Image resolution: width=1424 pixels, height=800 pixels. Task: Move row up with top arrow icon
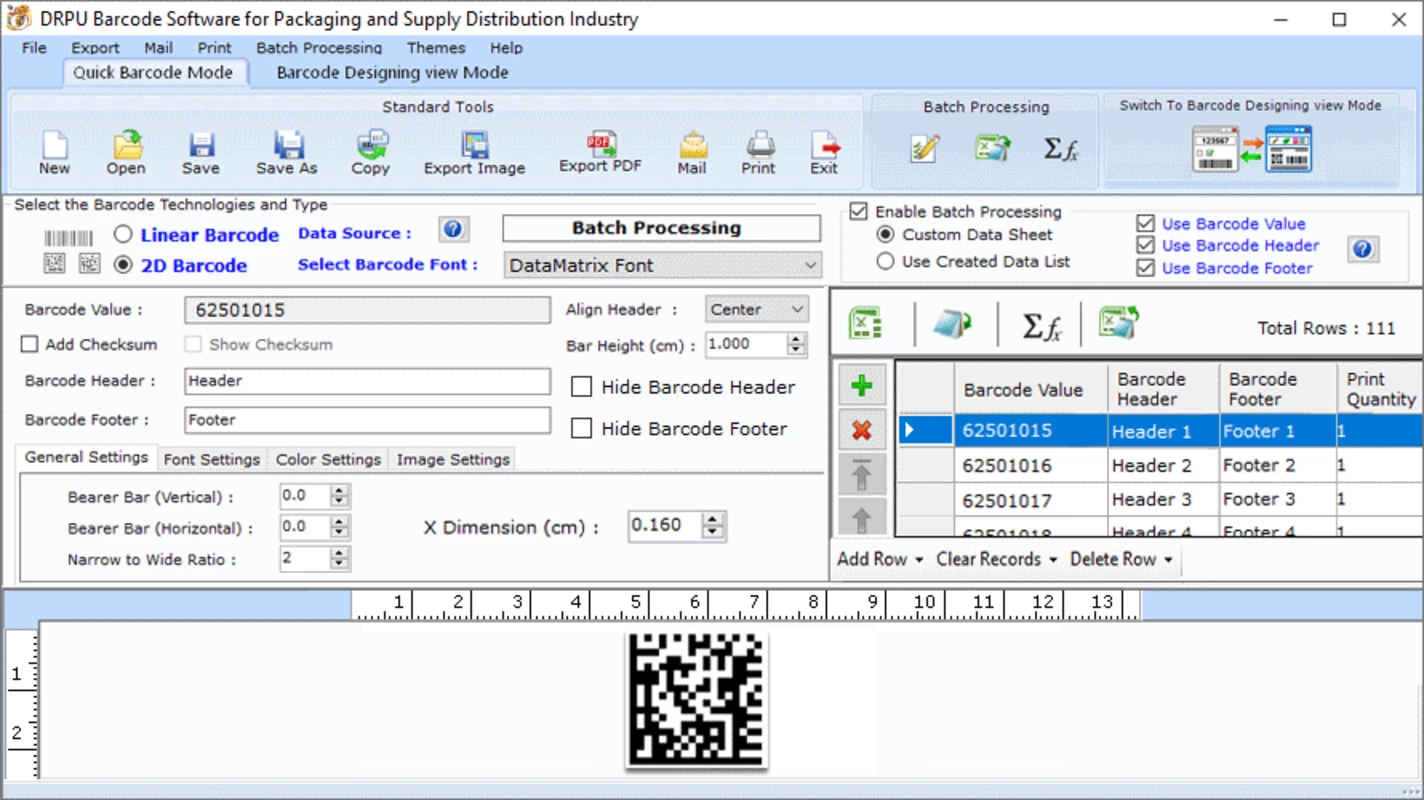861,476
